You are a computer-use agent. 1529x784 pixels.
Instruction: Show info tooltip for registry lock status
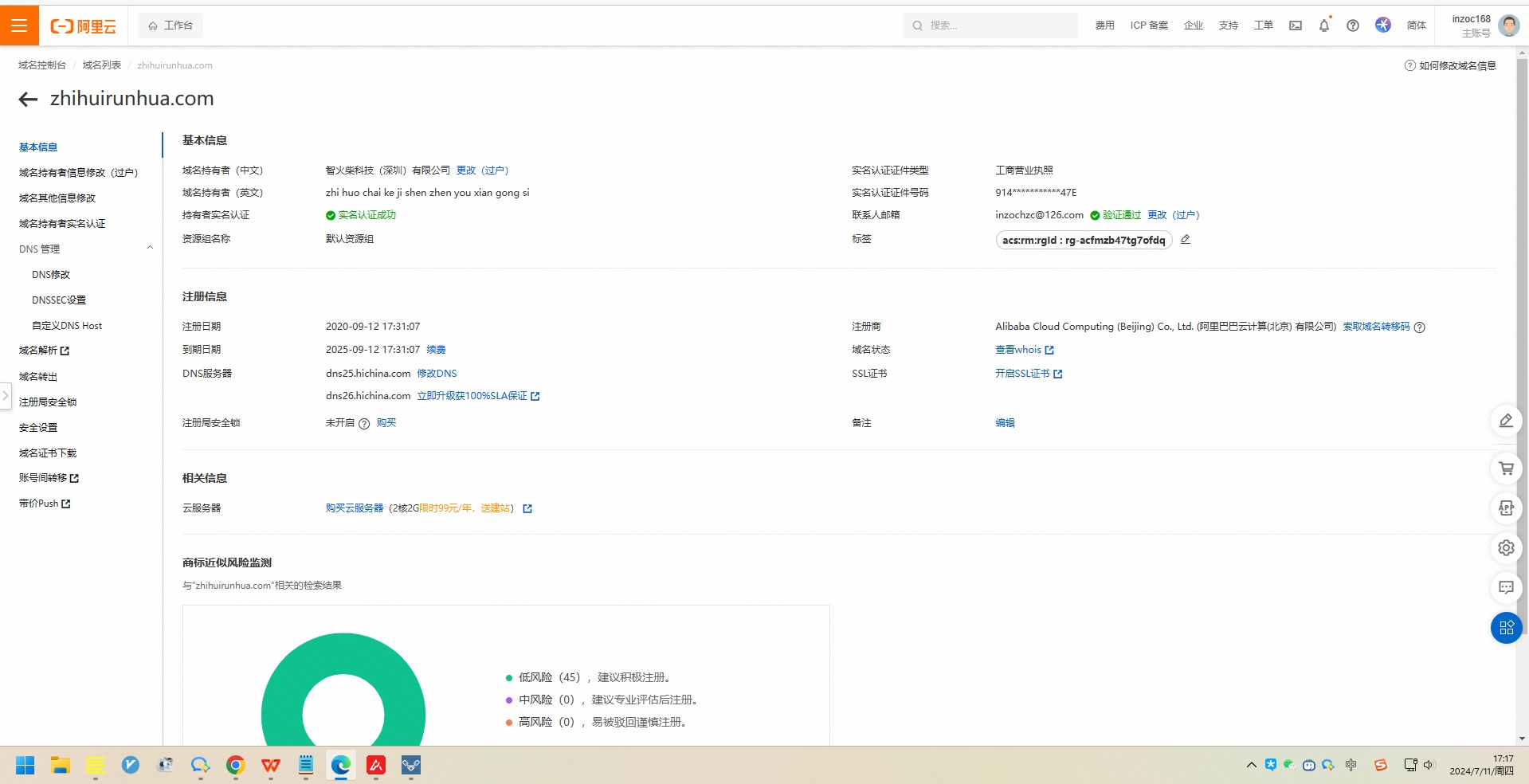[x=364, y=424]
